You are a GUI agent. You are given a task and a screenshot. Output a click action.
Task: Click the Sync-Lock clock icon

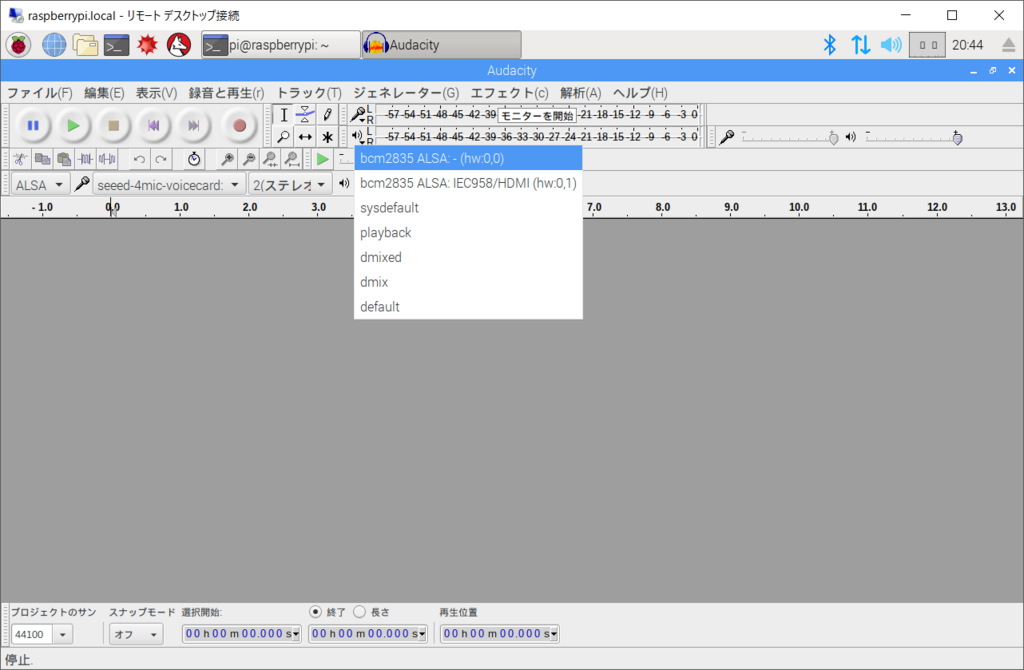(x=194, y=159)
